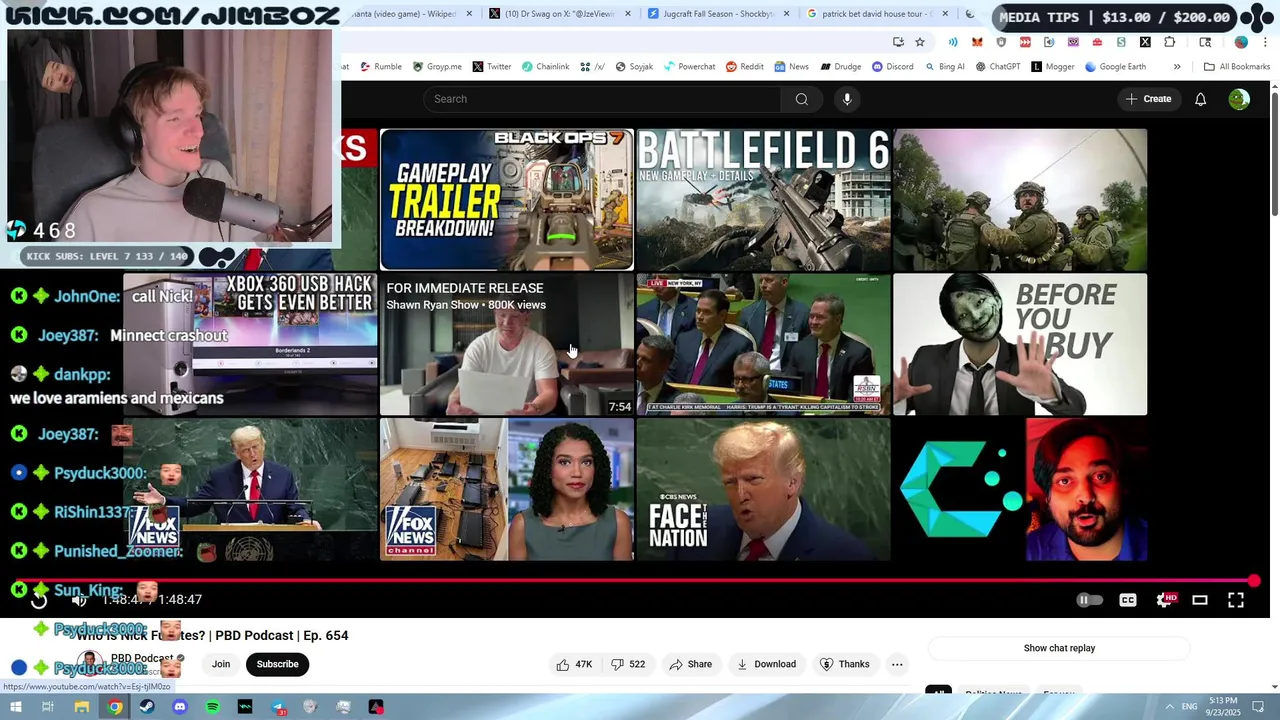This screenshot has width=1280, height=720.
Task: Open the All Bookmarks folder
Action: 1237,67
